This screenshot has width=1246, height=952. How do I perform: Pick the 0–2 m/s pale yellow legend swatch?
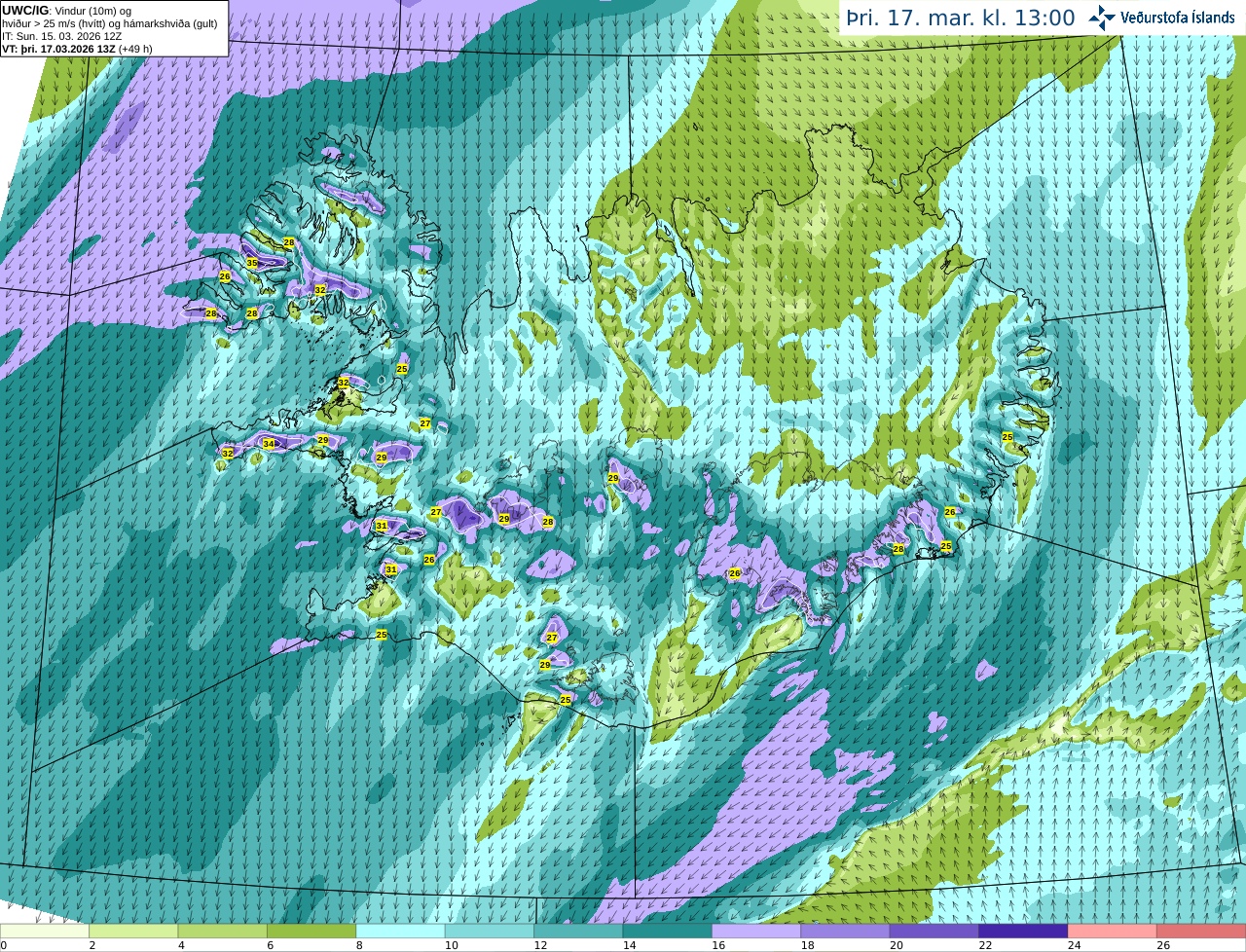[45, 931]
